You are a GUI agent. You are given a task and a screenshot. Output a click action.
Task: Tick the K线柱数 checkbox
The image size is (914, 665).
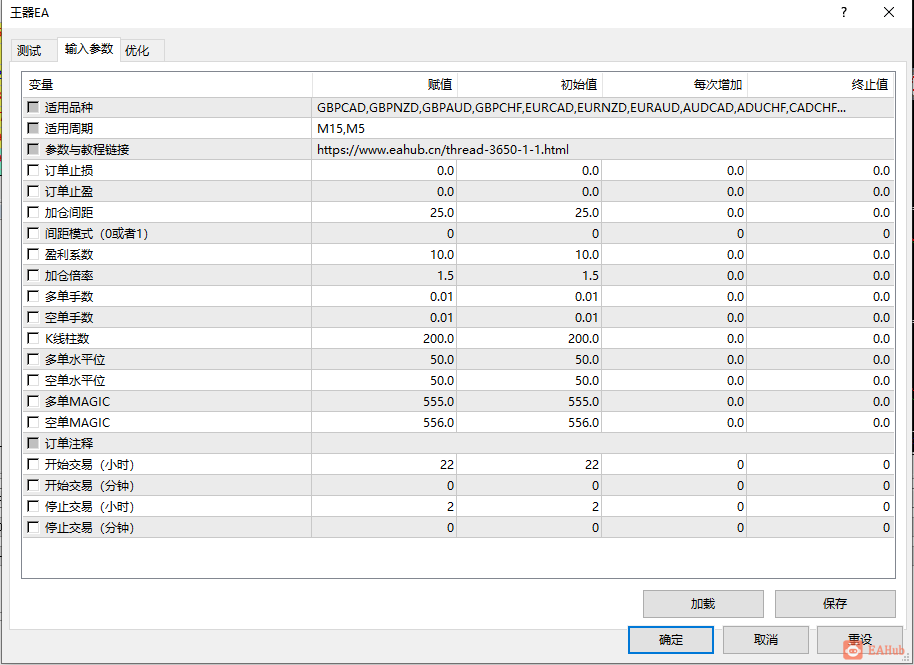click(33, 338)
